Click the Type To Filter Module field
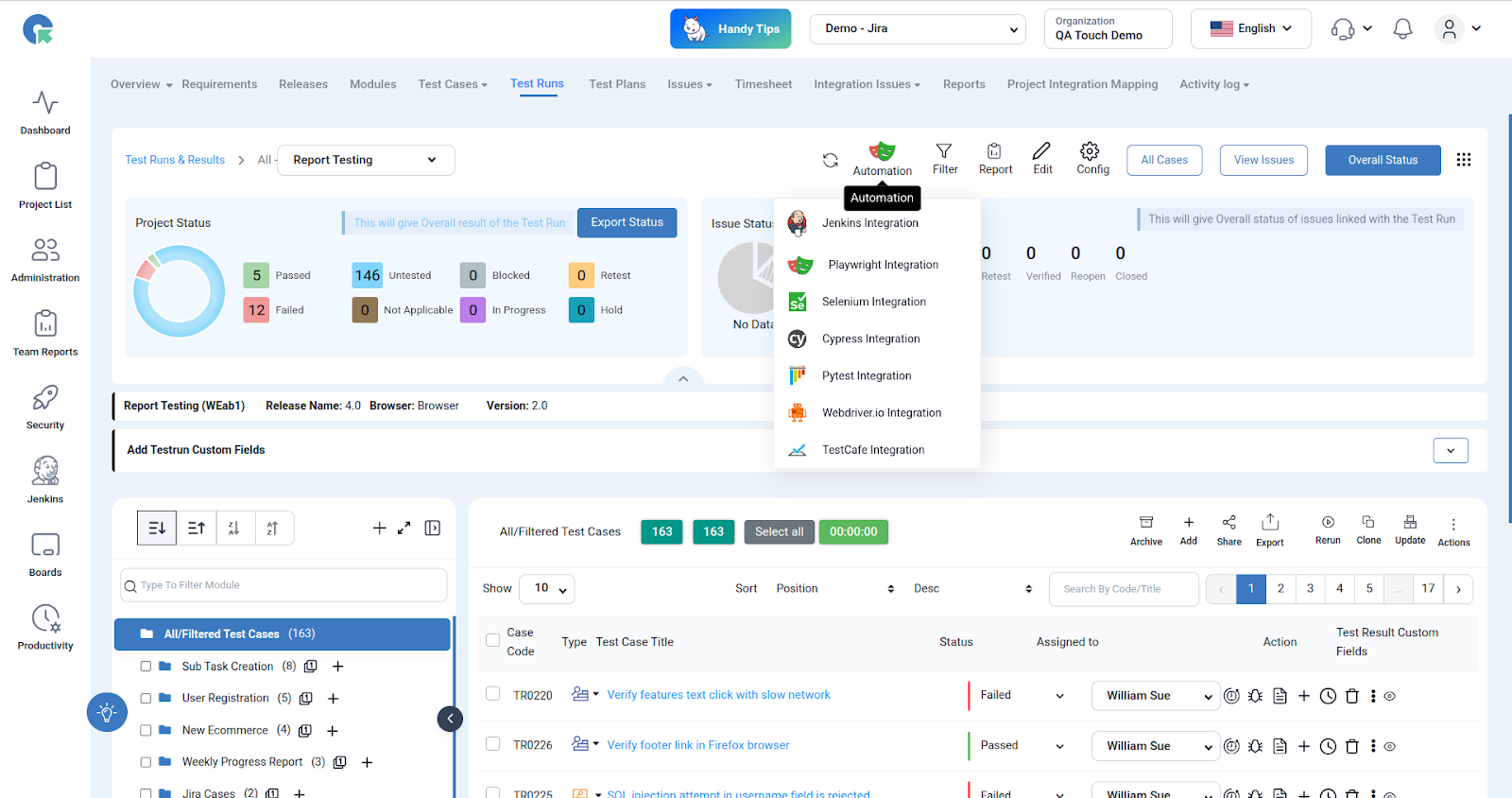Viewport: 1512px width, 798px height. coord(283,585)
